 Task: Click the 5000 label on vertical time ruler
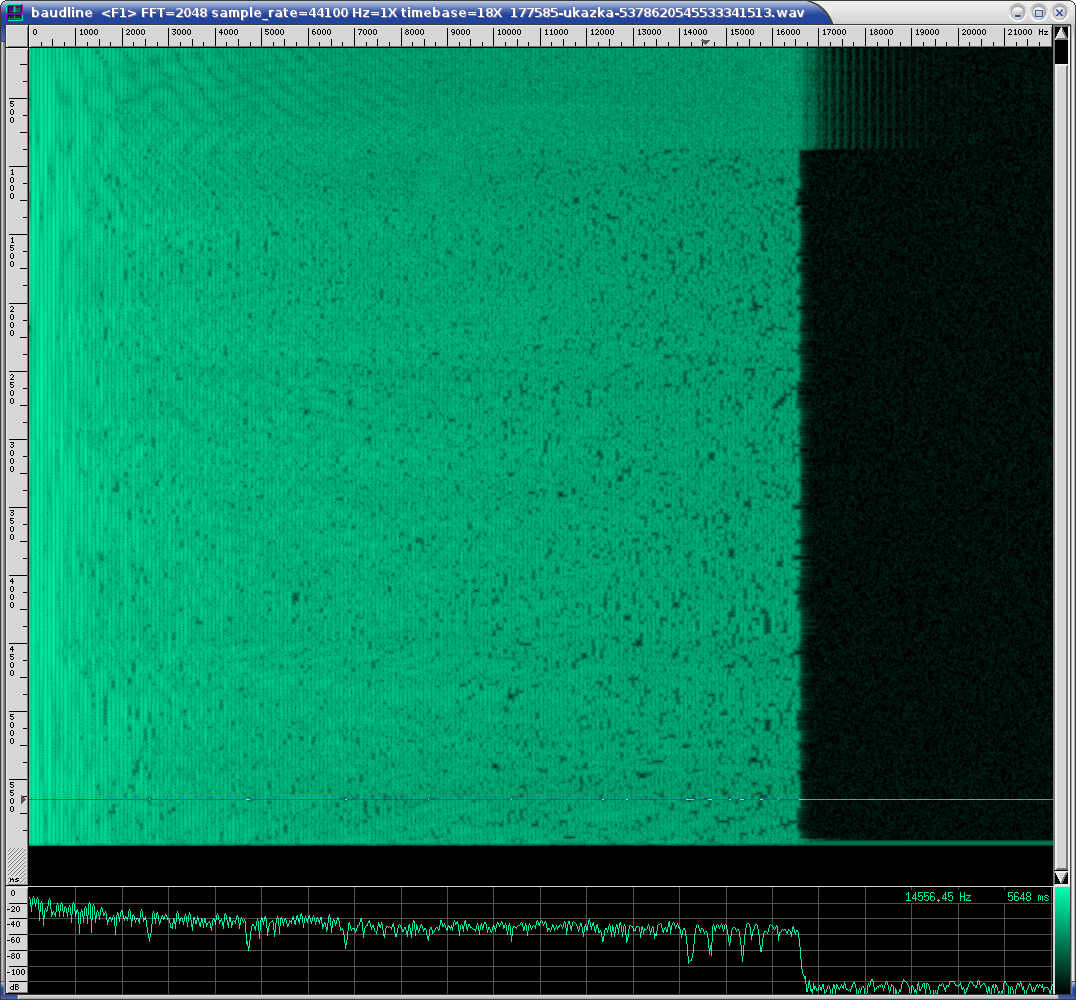coord(12,730)
